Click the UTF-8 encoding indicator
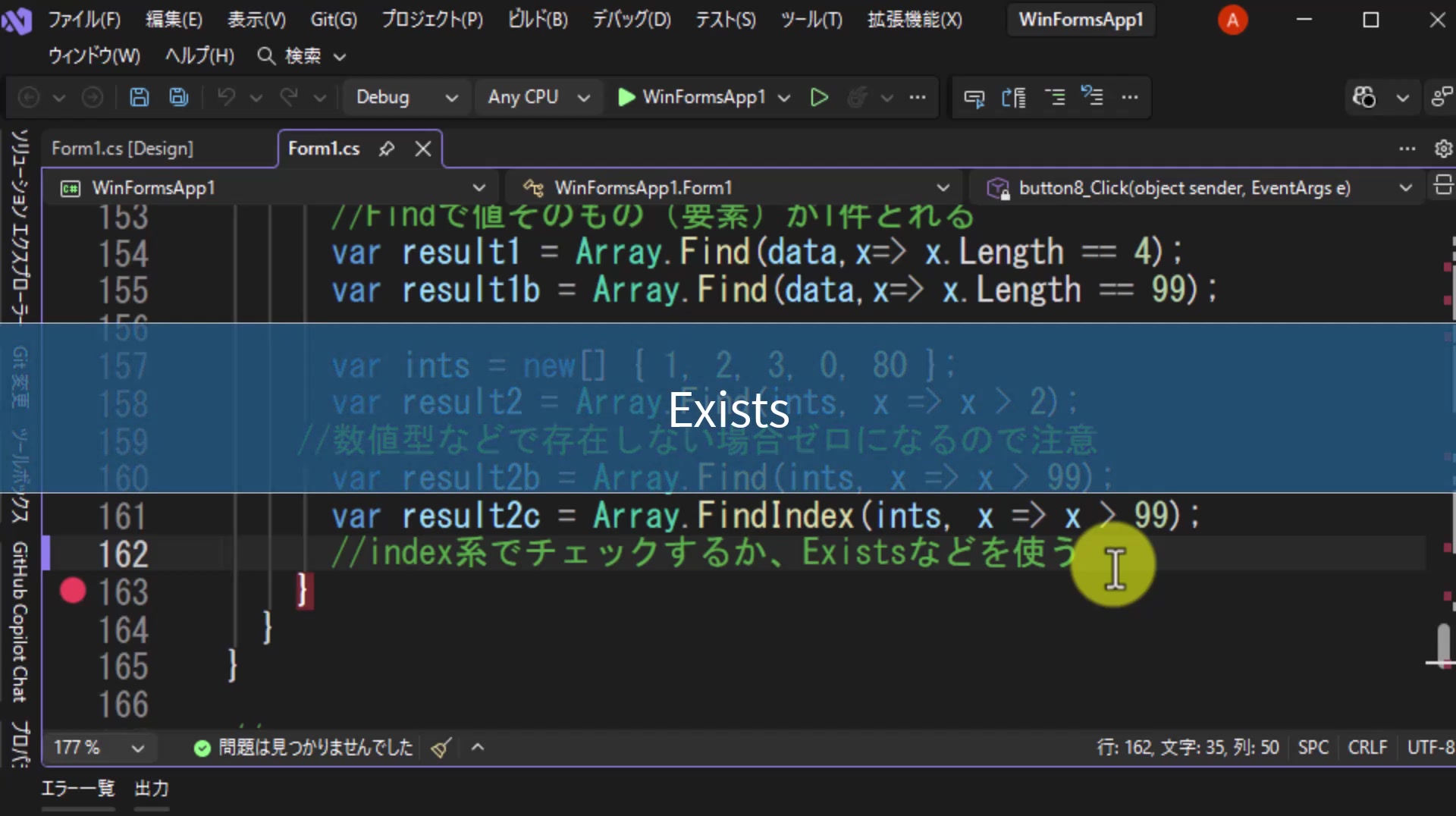This screenshot has height=816, width=1456. coord(1430,748)
